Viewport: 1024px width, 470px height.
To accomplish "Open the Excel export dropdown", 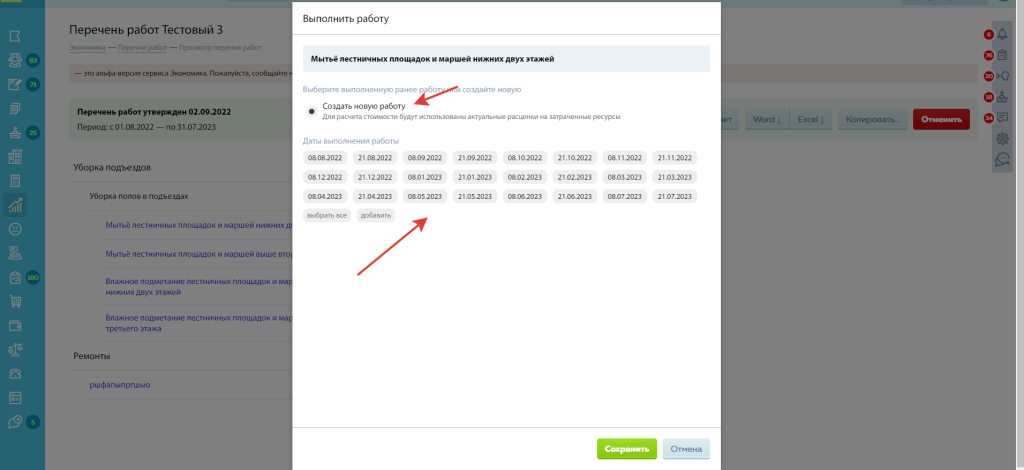I will [x=810, y=119].
